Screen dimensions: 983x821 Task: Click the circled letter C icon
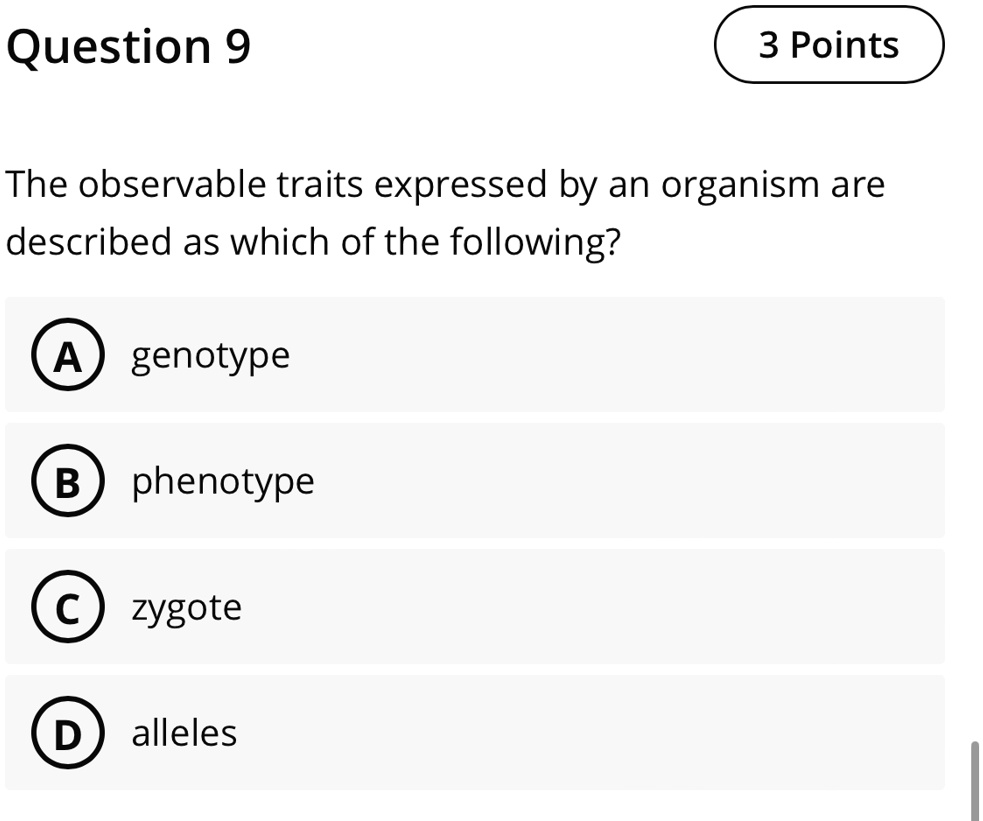[x=68, y=607]
